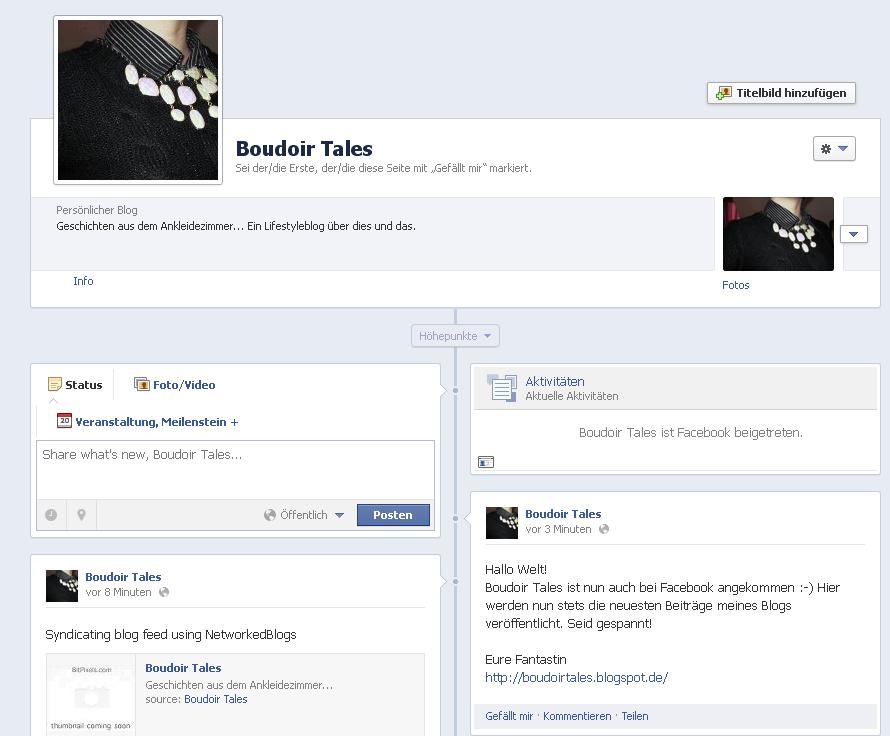
Task: Click the Aktivitäten documents icon
Action: (502, 388)
